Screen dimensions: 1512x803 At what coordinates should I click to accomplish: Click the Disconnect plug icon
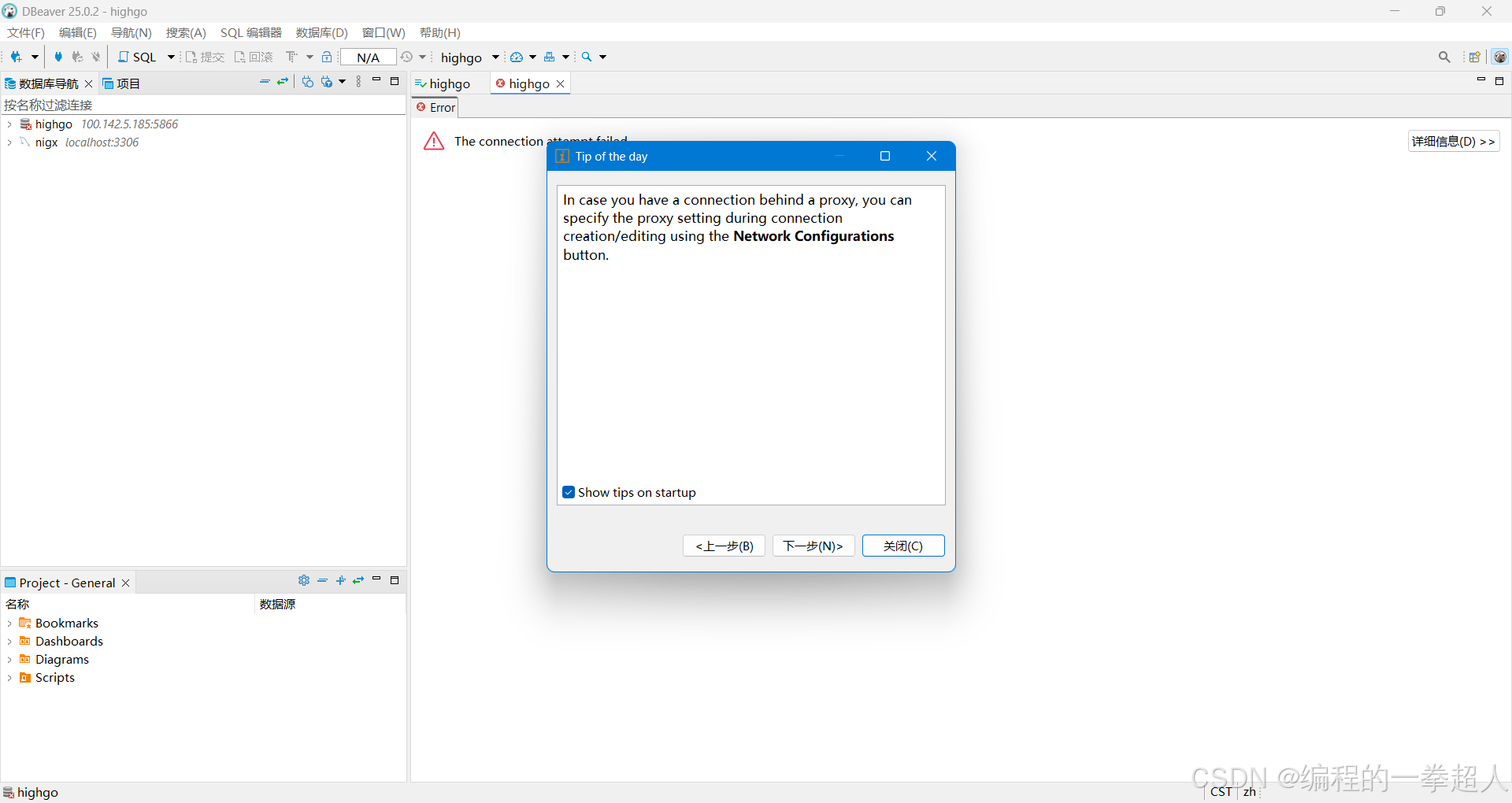pos(96,57)
